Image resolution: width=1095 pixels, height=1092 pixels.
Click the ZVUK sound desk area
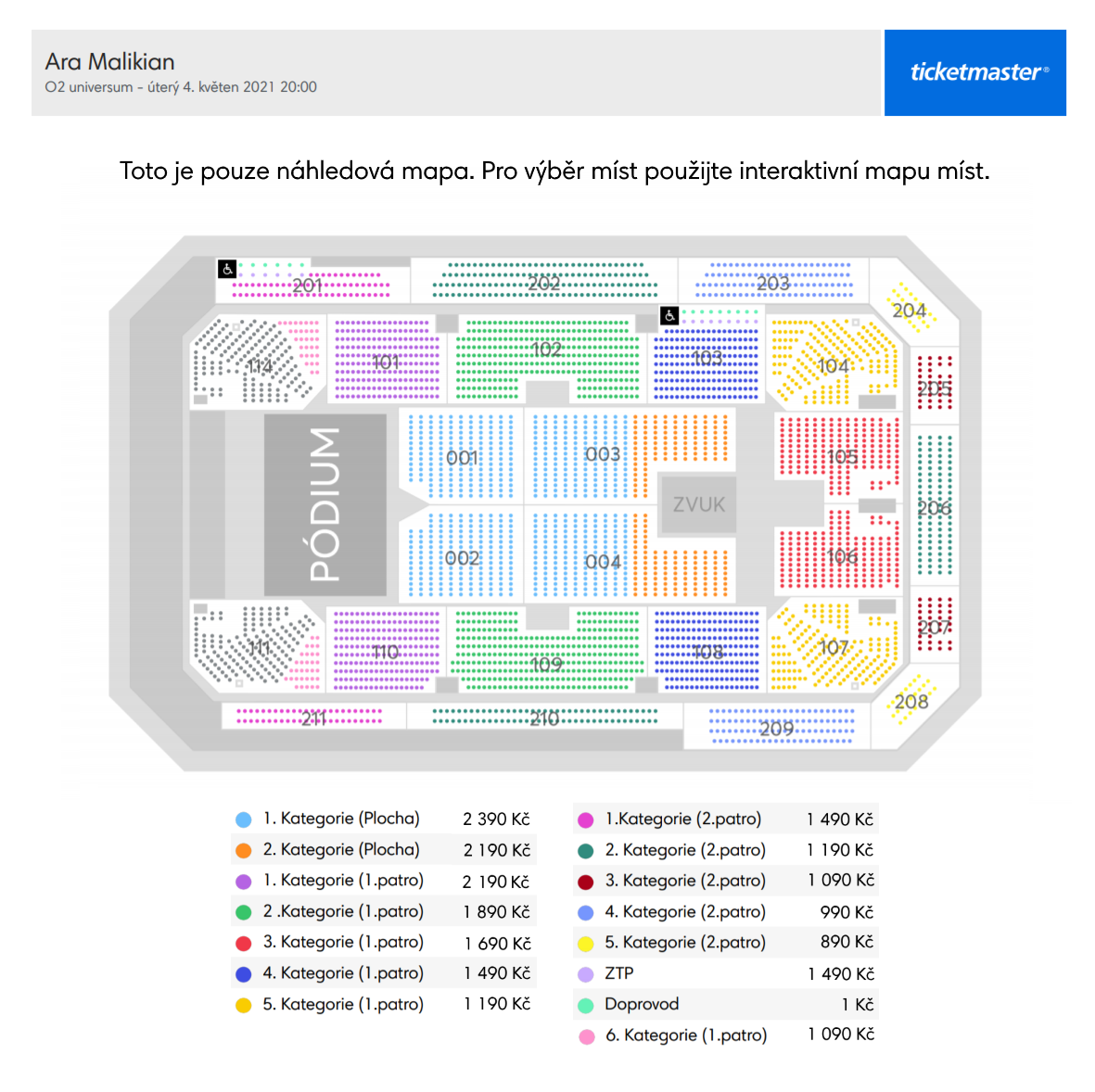(698, 504)
